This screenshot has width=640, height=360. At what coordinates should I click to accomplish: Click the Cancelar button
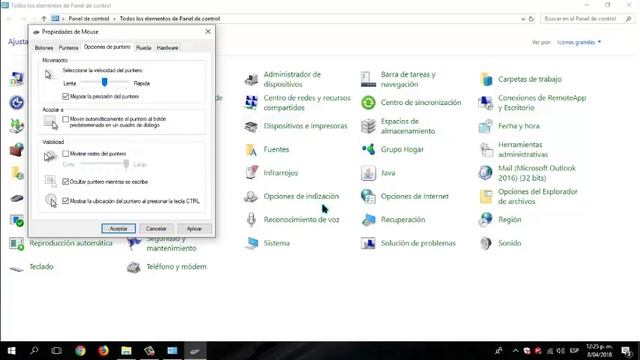tap(156, 229)
